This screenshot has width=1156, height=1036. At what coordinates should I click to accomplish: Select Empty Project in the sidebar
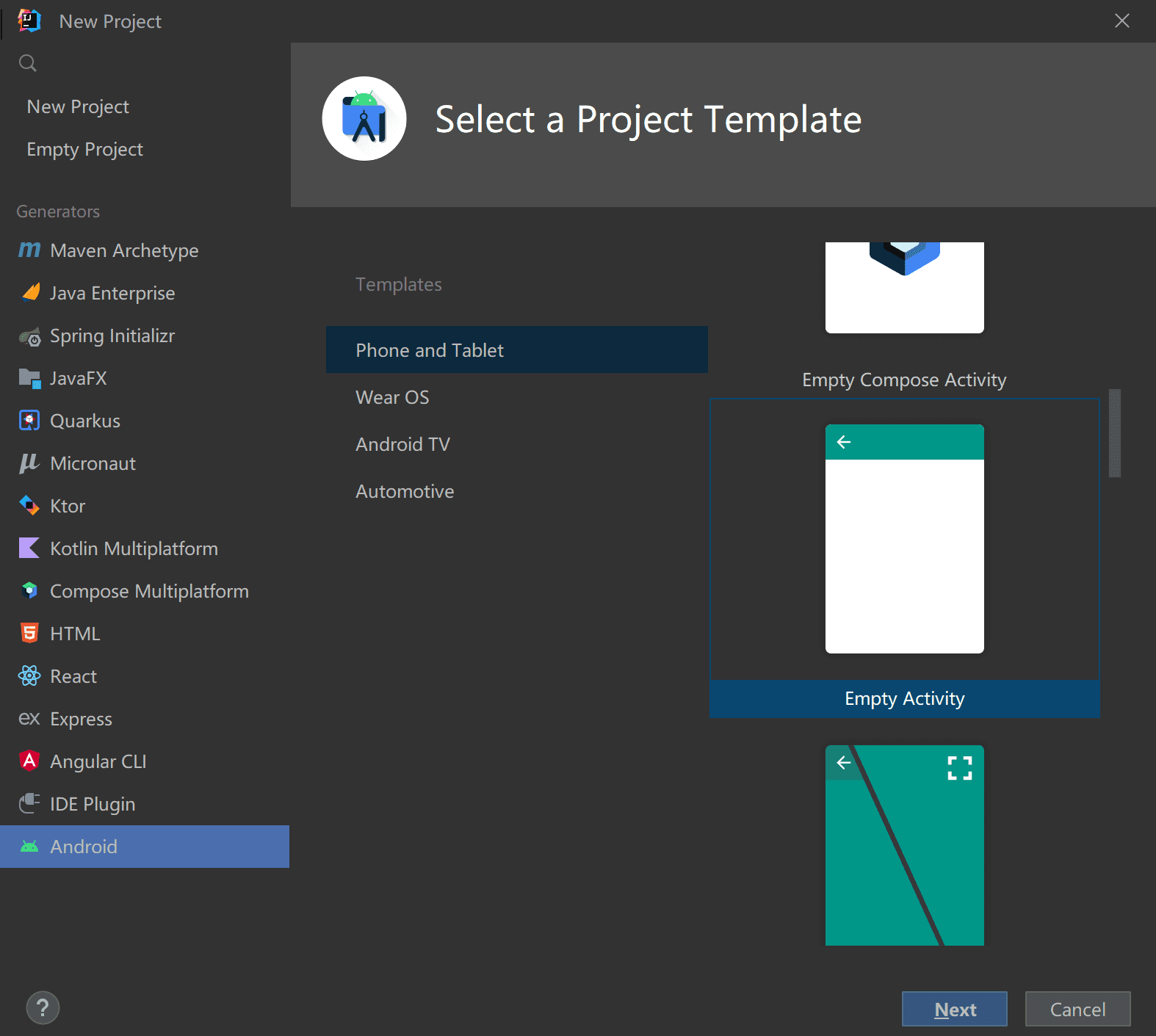tap(145, 149)
